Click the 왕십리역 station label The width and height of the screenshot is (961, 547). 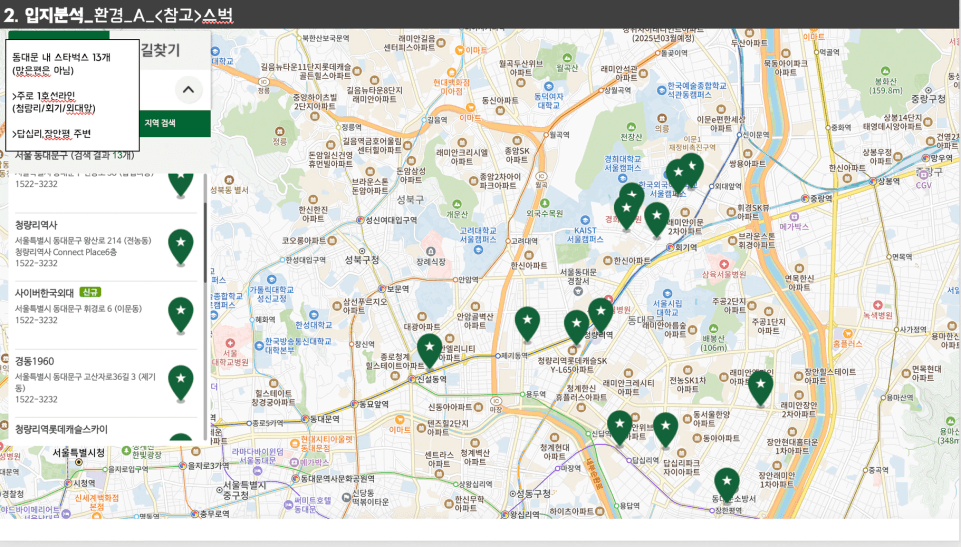[x=524, y=515]
